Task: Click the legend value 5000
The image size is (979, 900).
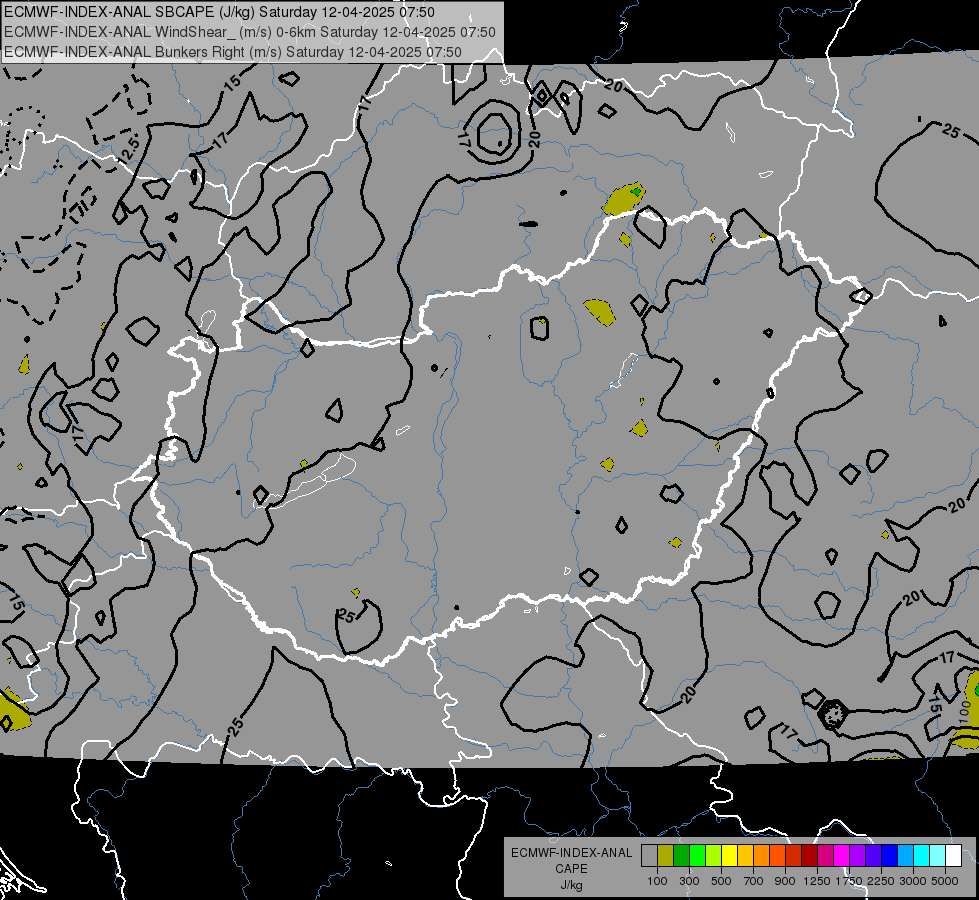Action: [x=945, y=881]
